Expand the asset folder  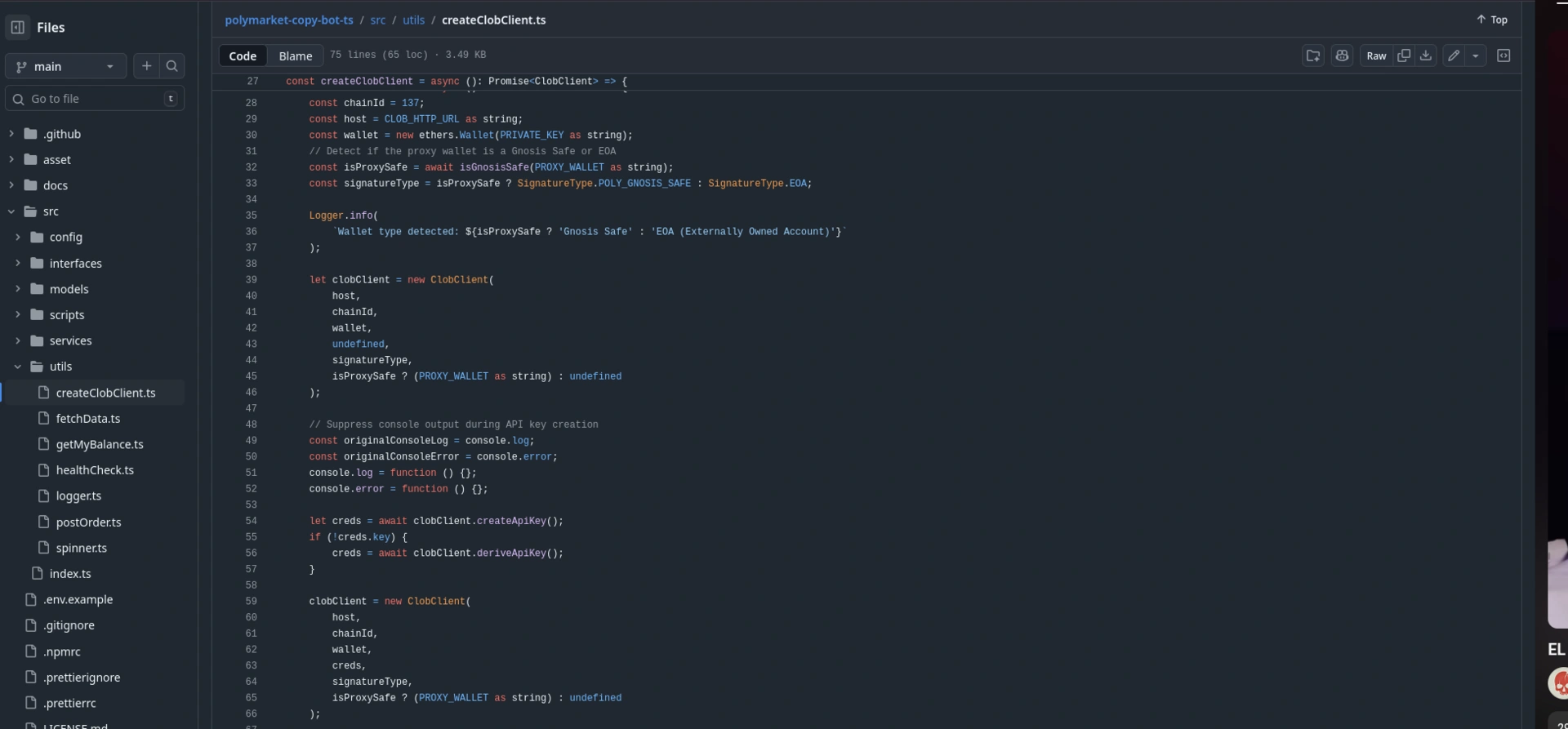pyautogui.click(x=11, y=159)
